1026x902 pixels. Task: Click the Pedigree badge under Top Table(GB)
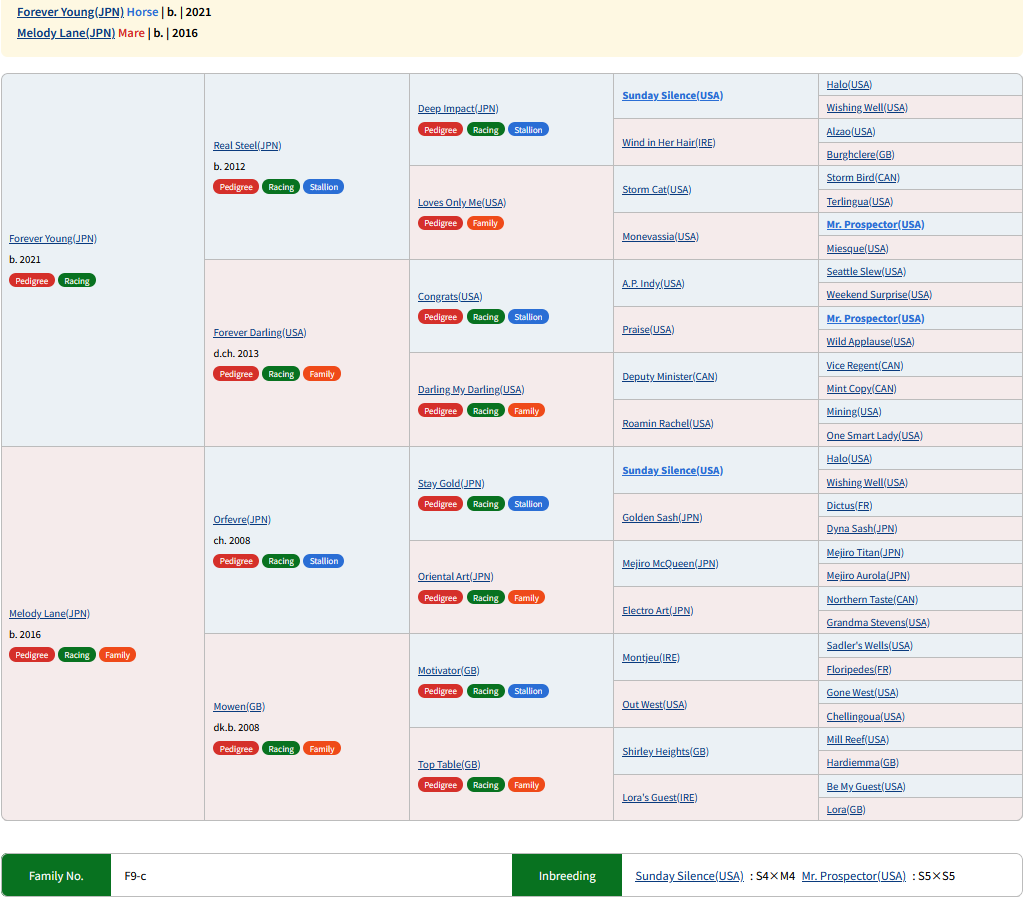440,785
